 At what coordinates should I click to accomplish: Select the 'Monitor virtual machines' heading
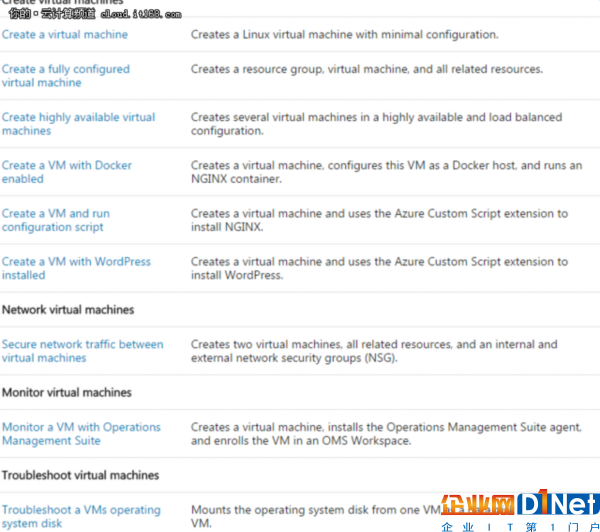coord(67,392)
